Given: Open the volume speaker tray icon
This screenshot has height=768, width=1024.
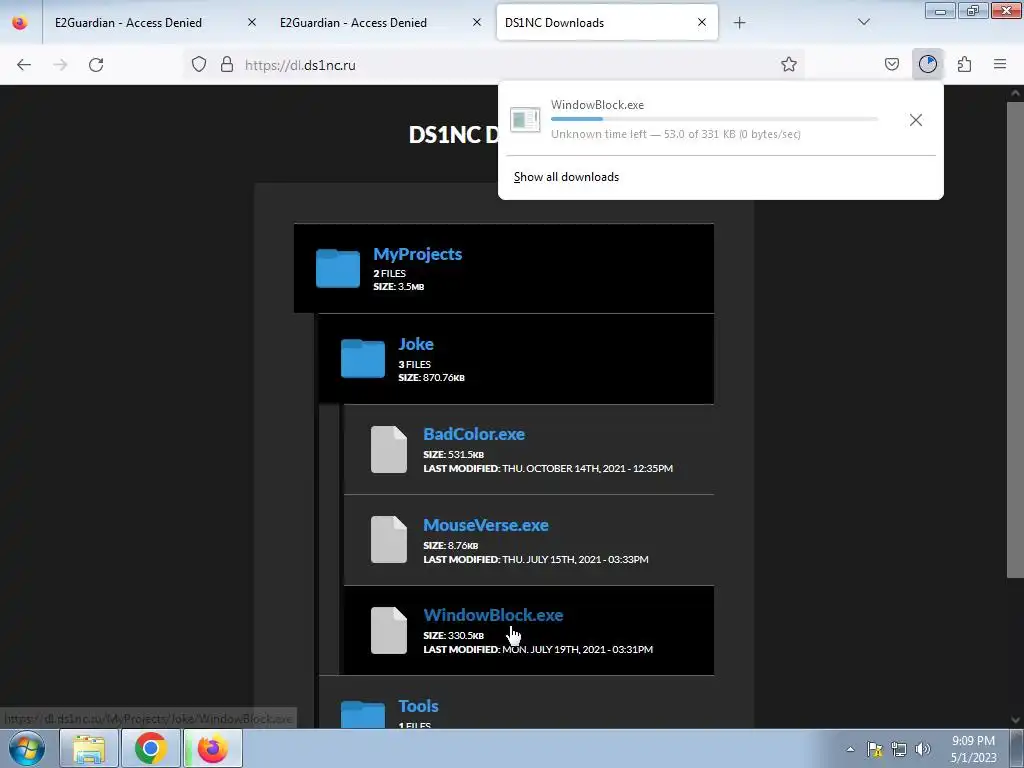Looking at the screenshot, I should [x=922, y=749].
